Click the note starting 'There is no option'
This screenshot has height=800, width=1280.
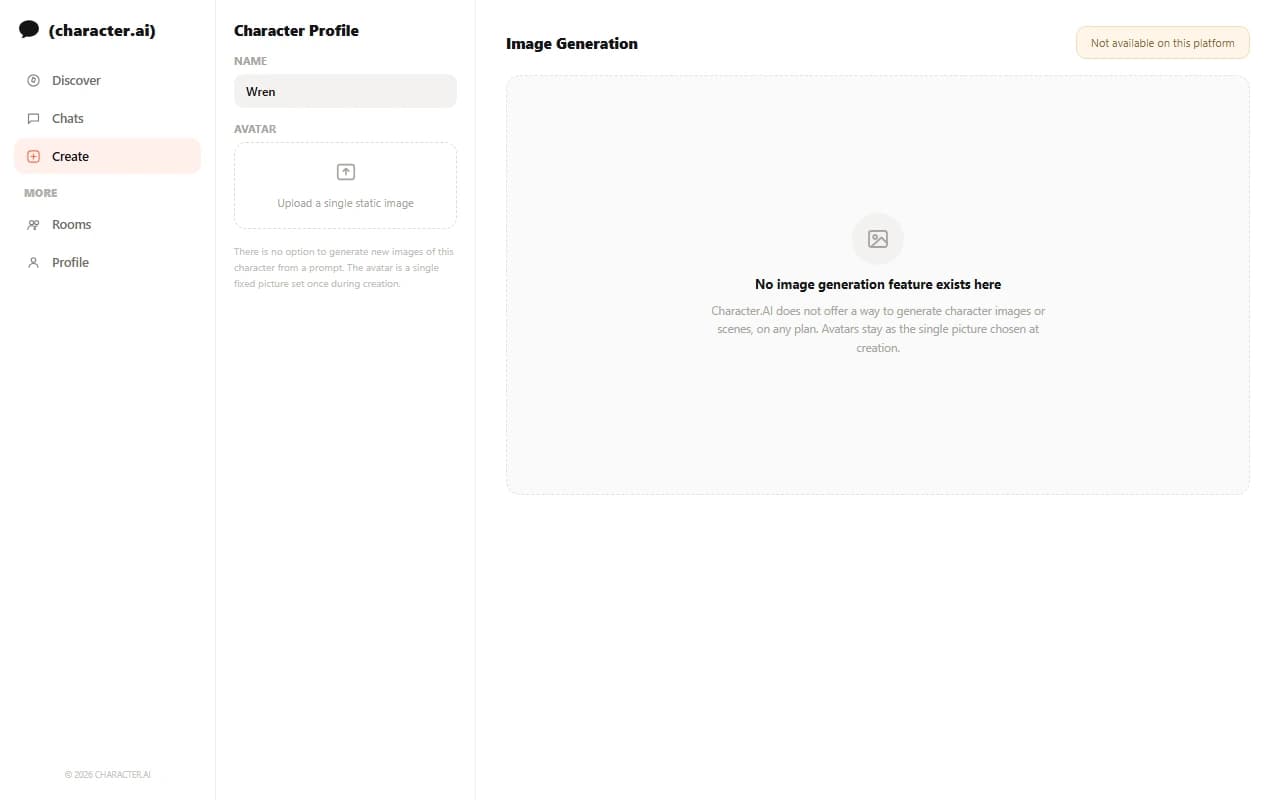344,268
